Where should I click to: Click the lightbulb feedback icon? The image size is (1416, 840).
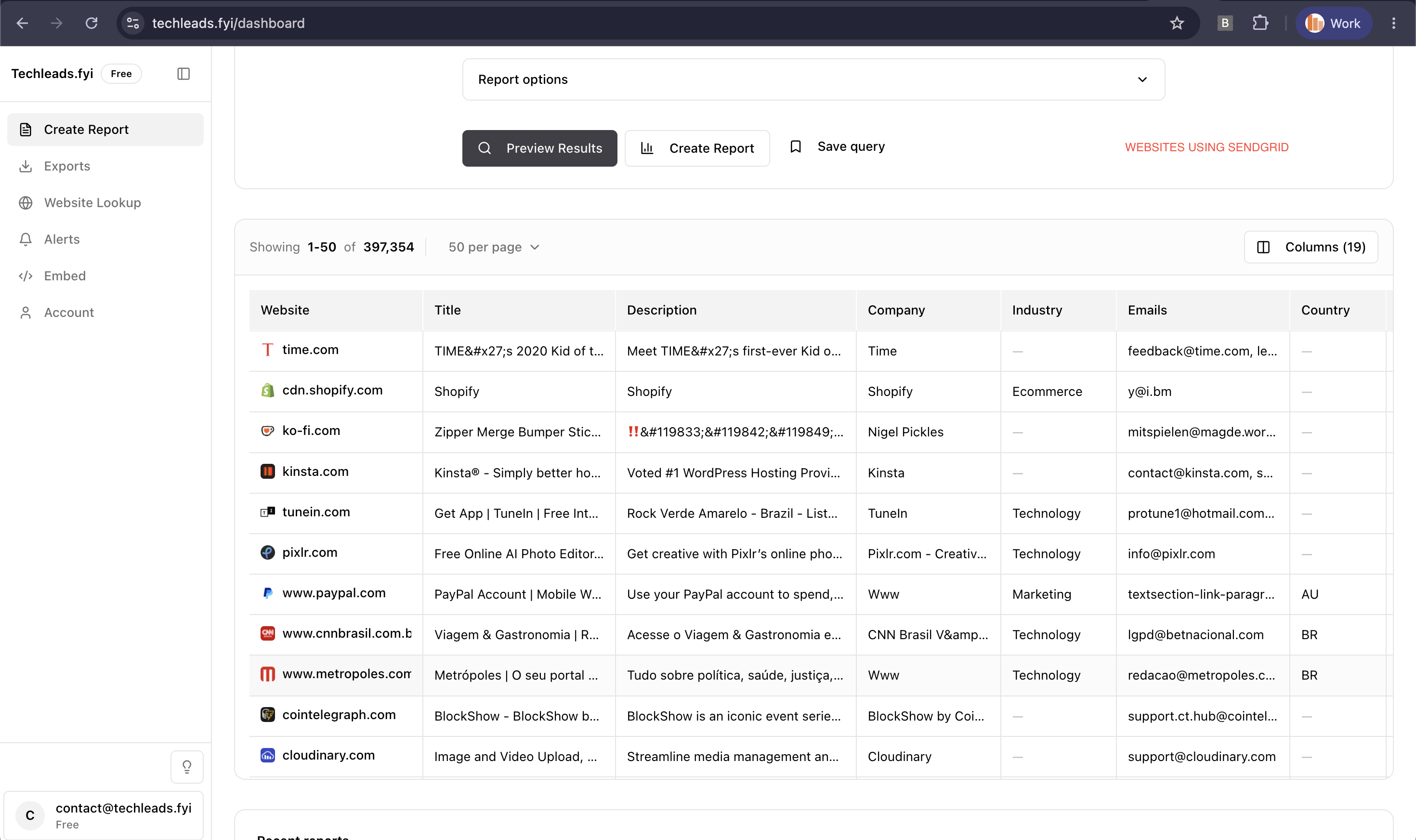pyautogui.click(x=187, y=766)
